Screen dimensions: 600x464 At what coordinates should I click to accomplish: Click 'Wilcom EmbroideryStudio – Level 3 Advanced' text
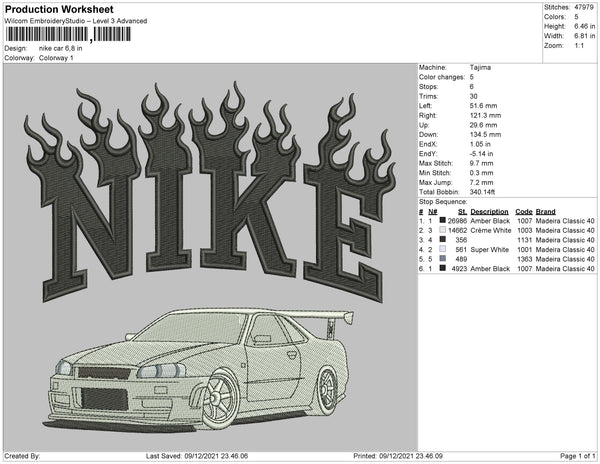pyautogui.click(x=76, y=21)
